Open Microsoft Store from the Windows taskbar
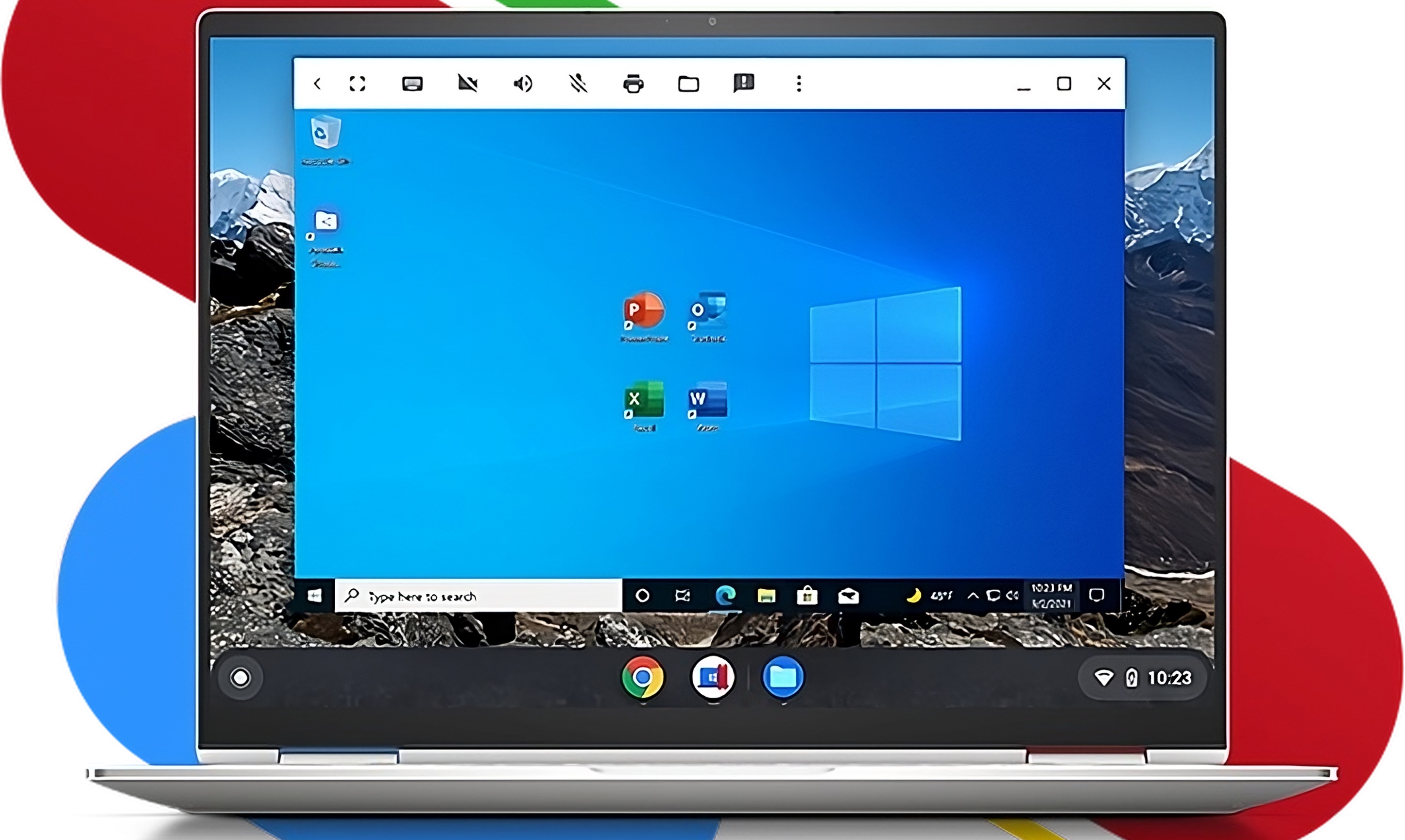This screenshot has height=840, width=1405. [807, 595]
